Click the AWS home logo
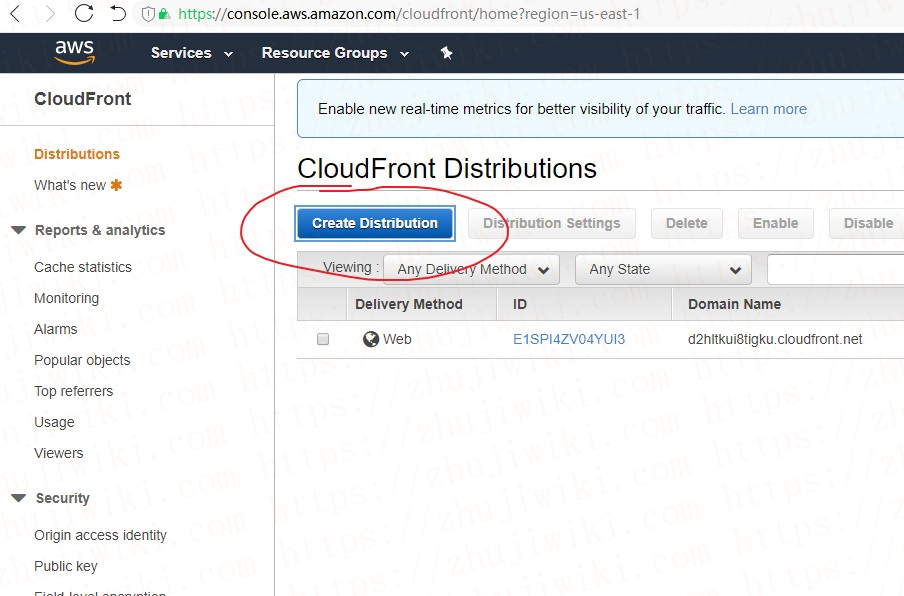Screen dimensions: 904x596 [x=76, y=52]
